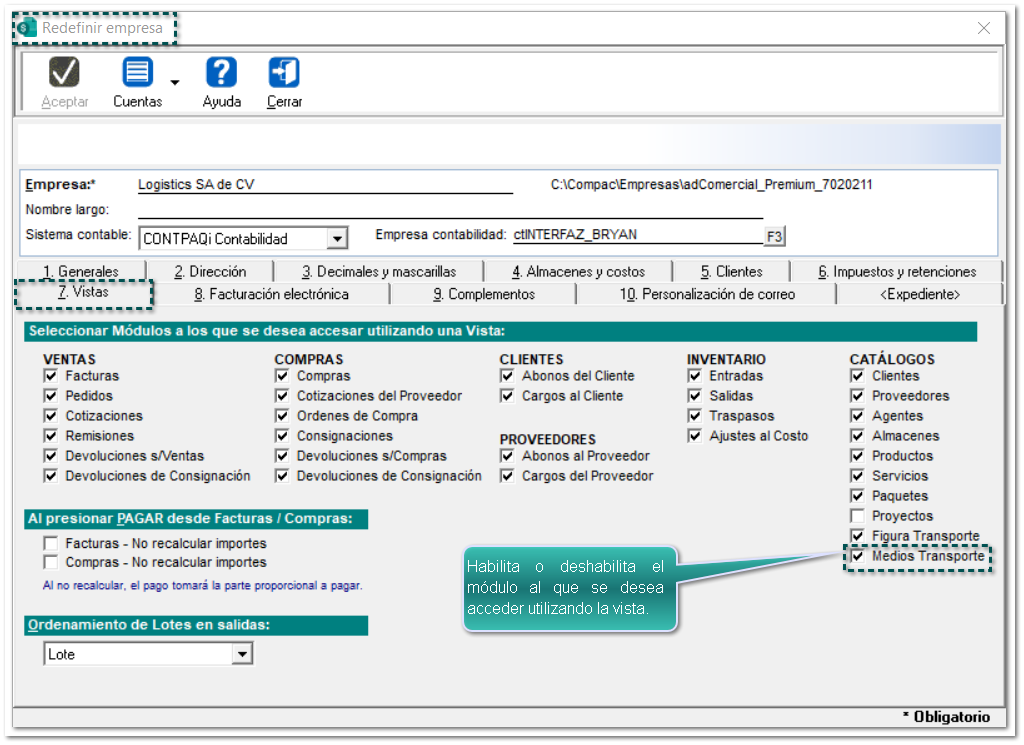Disable the Cotizaciones del Proveedor checkbox
This screenshot has width=1024, height=745.
click(x=282, y=396)
